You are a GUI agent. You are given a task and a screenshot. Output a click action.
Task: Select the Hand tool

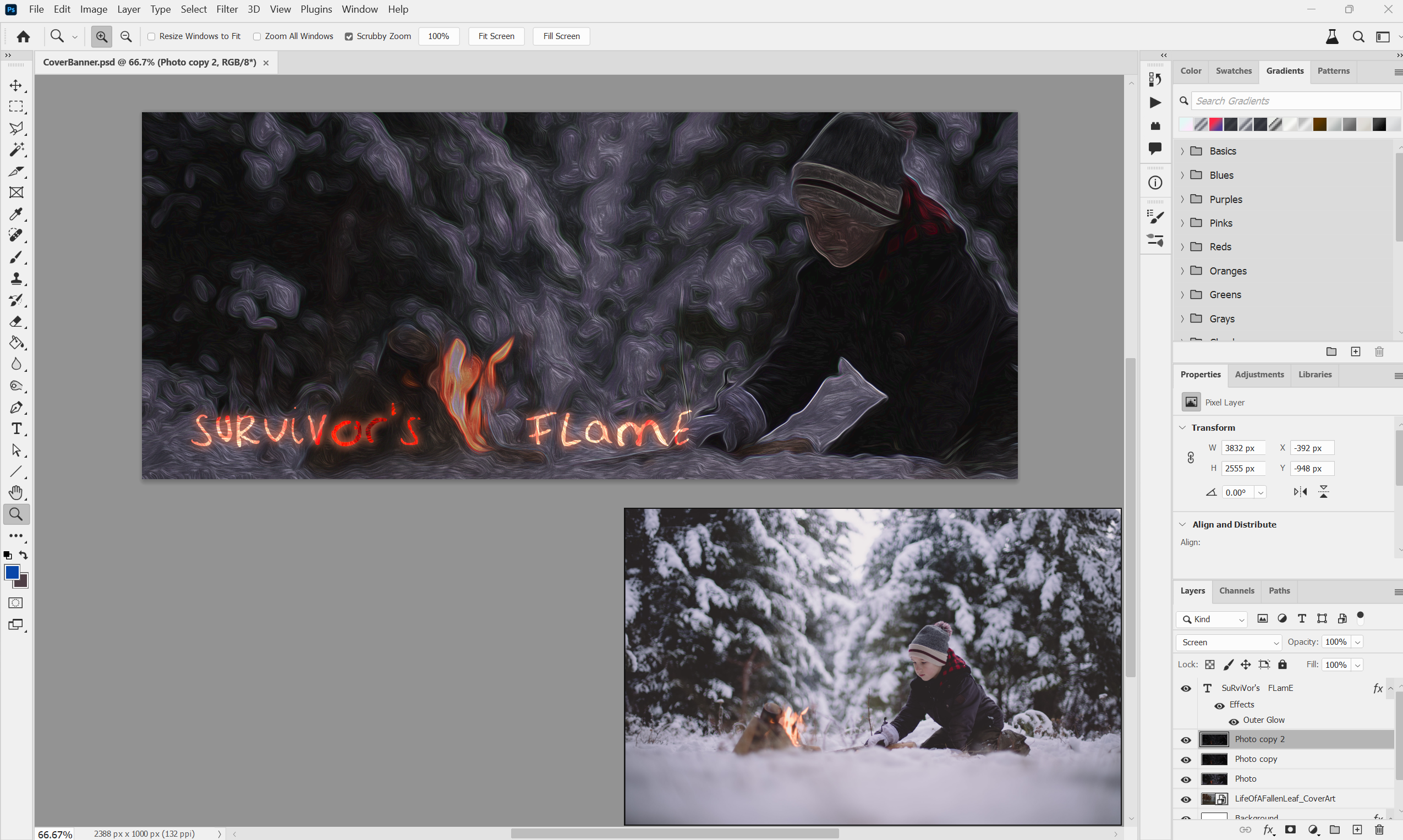click(x=16, y=492)
